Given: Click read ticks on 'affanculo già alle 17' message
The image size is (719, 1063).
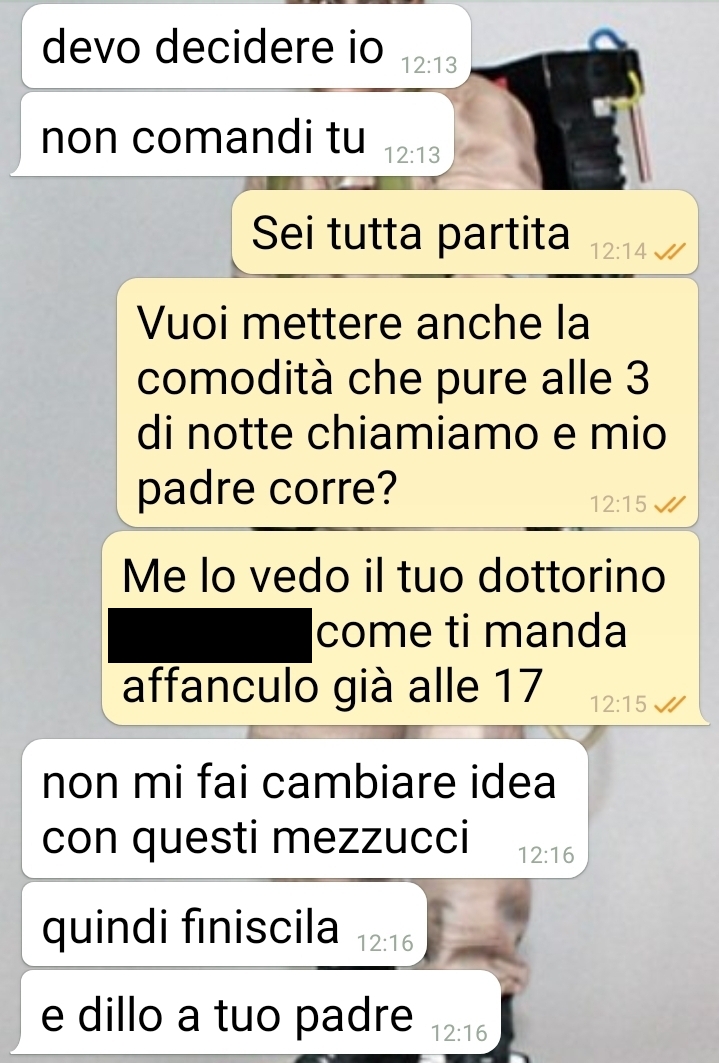Looking at the screenshot, I should pos(670,704).
